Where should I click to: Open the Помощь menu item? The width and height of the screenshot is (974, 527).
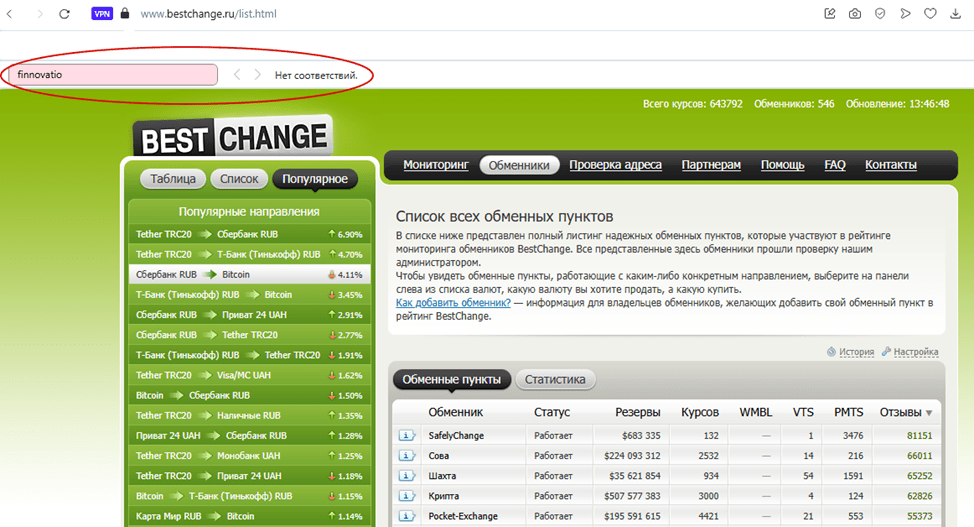click(x=783, y=165)
